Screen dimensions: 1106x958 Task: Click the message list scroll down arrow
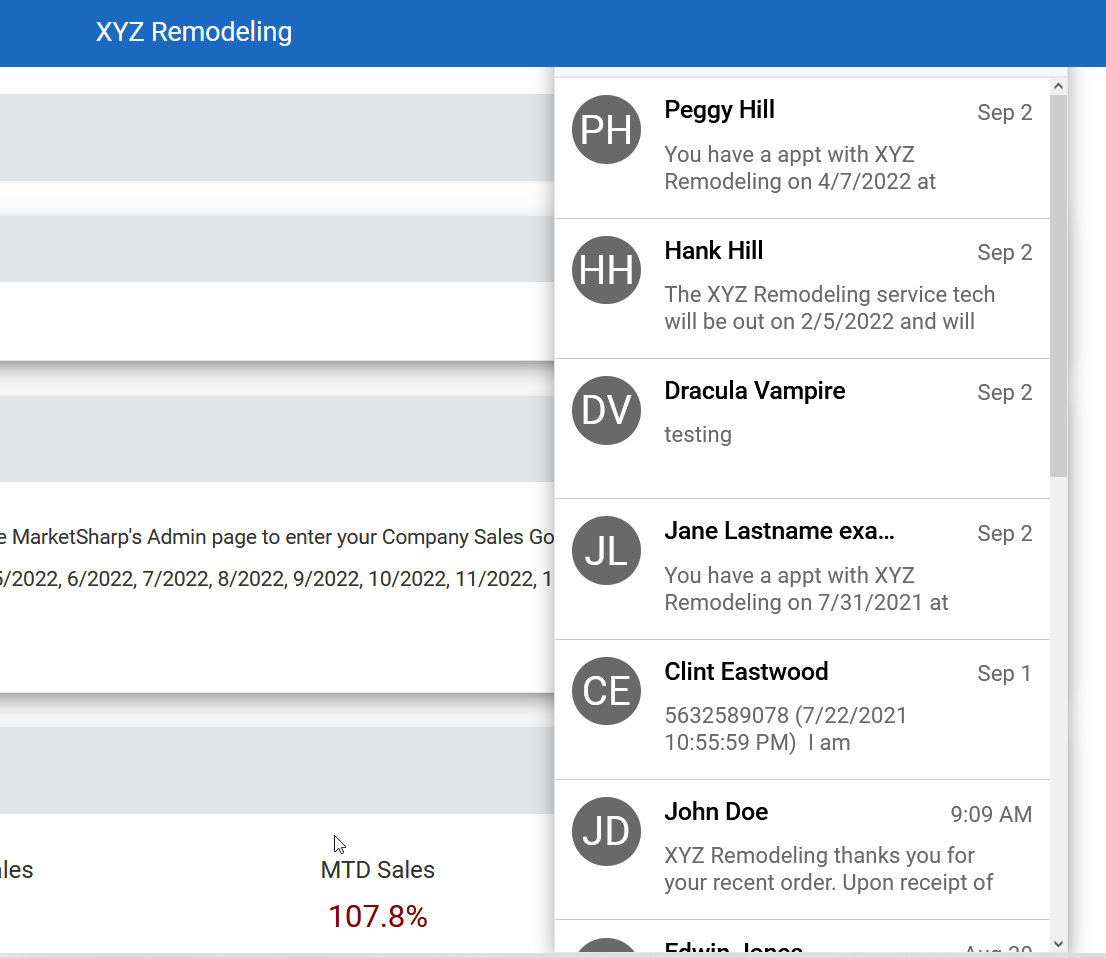point(1058,944)
